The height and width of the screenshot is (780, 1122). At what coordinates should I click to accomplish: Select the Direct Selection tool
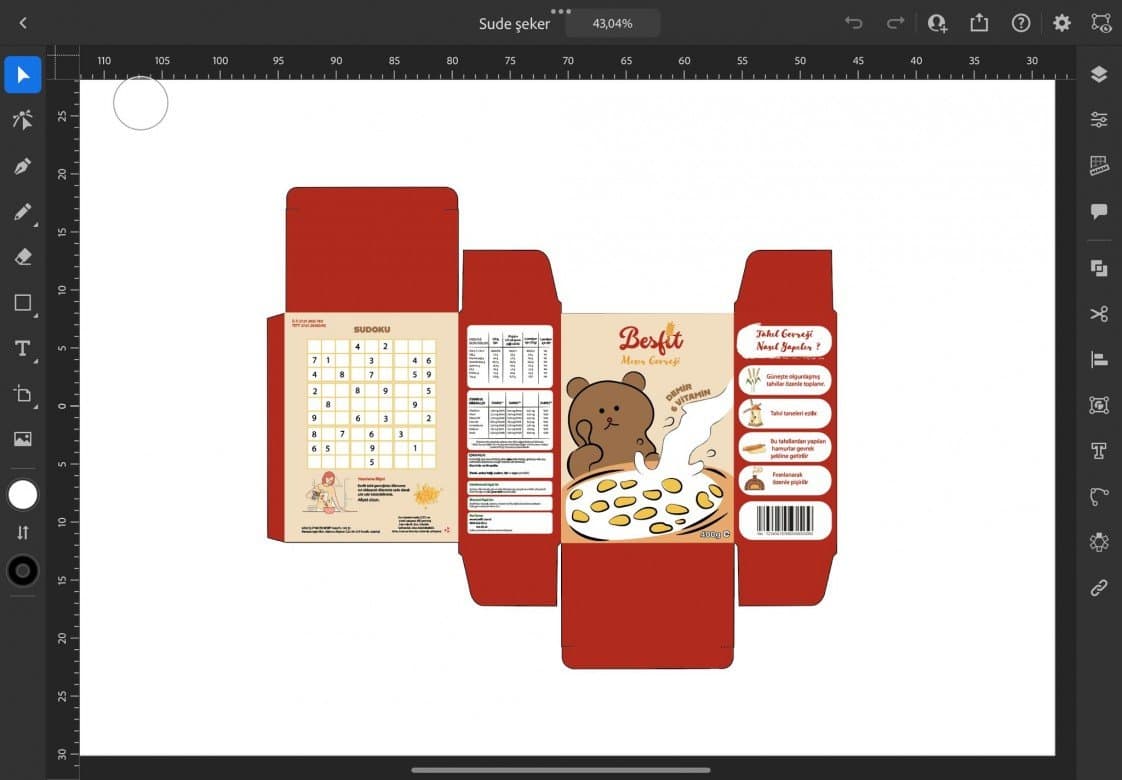tap(23, 120)
